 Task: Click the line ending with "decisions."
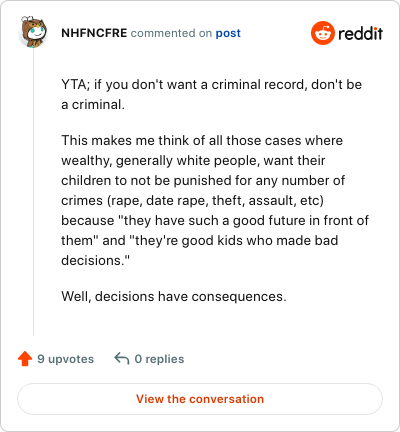coord(95,261)
